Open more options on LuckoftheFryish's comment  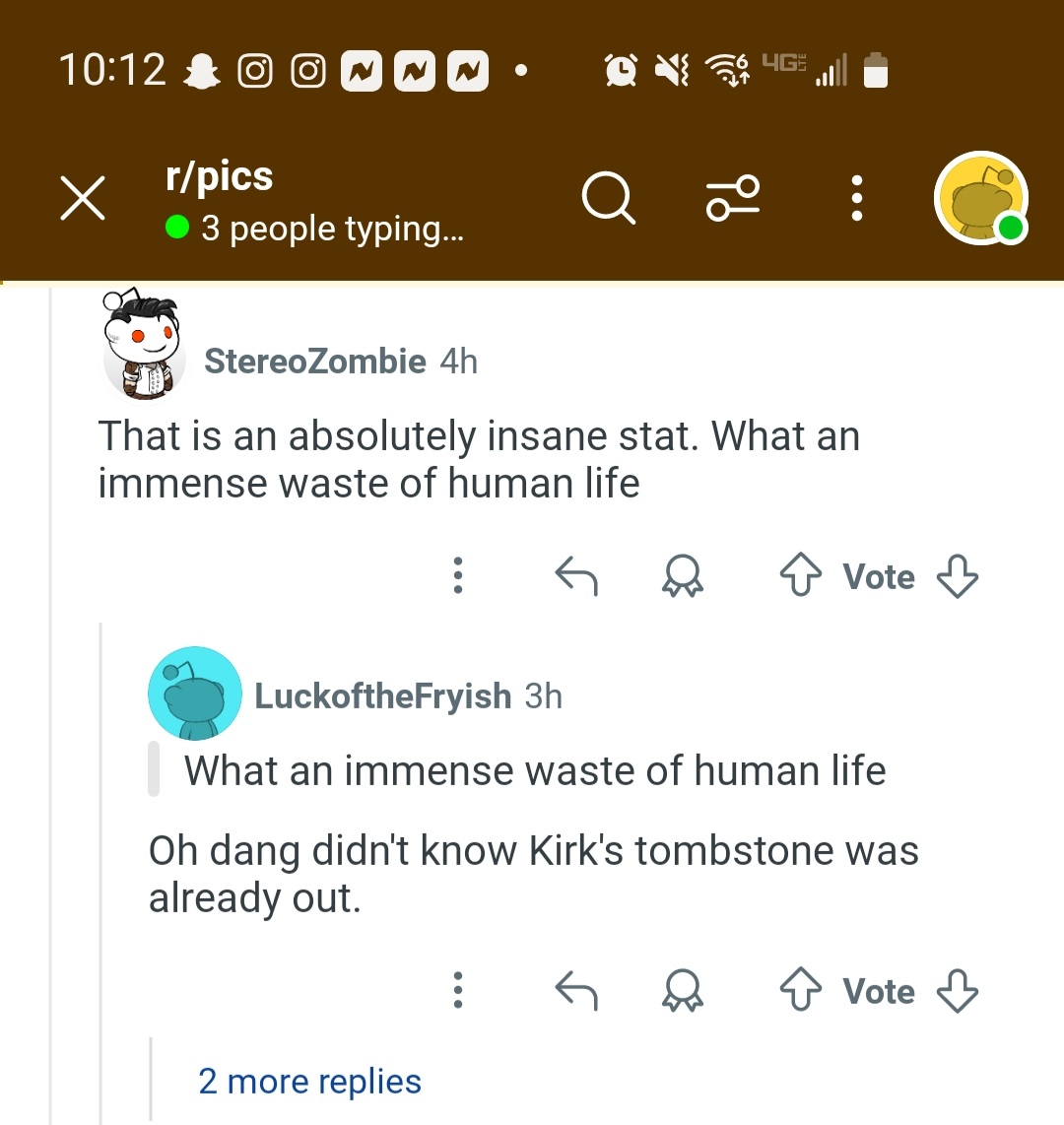coord(457,991)
